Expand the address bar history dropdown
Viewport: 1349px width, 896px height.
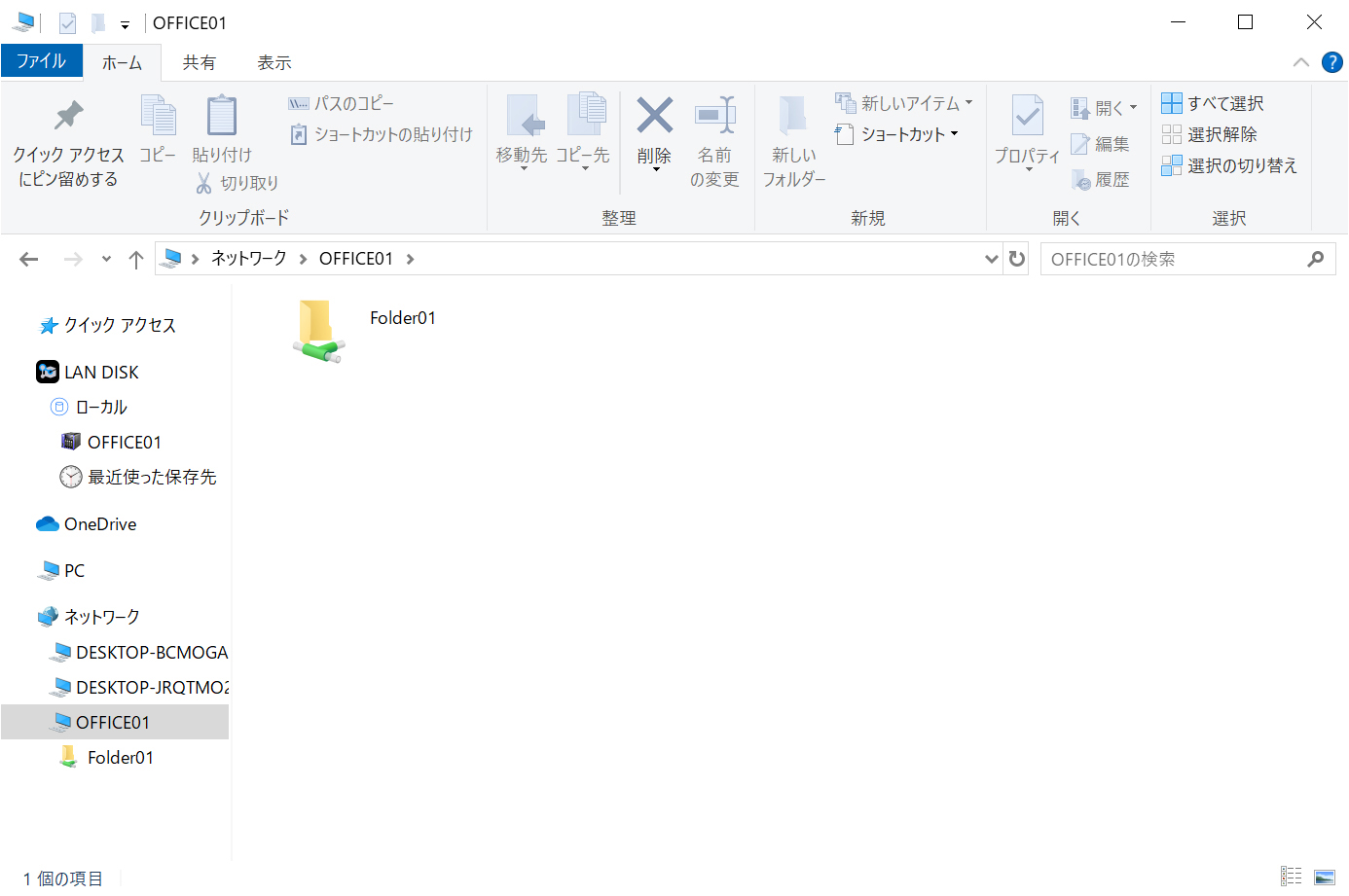click(991, 259)
